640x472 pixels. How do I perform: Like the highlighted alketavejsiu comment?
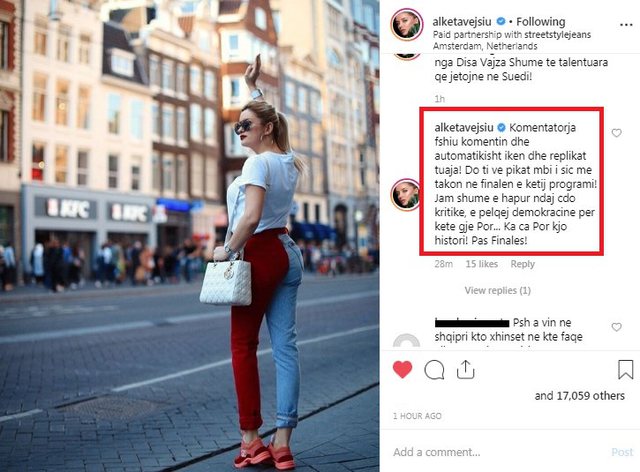click(x=616, y=133)
